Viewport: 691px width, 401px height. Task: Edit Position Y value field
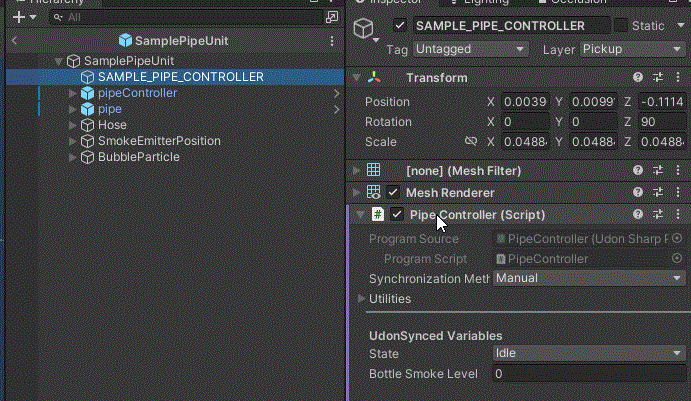coord(593,102)
